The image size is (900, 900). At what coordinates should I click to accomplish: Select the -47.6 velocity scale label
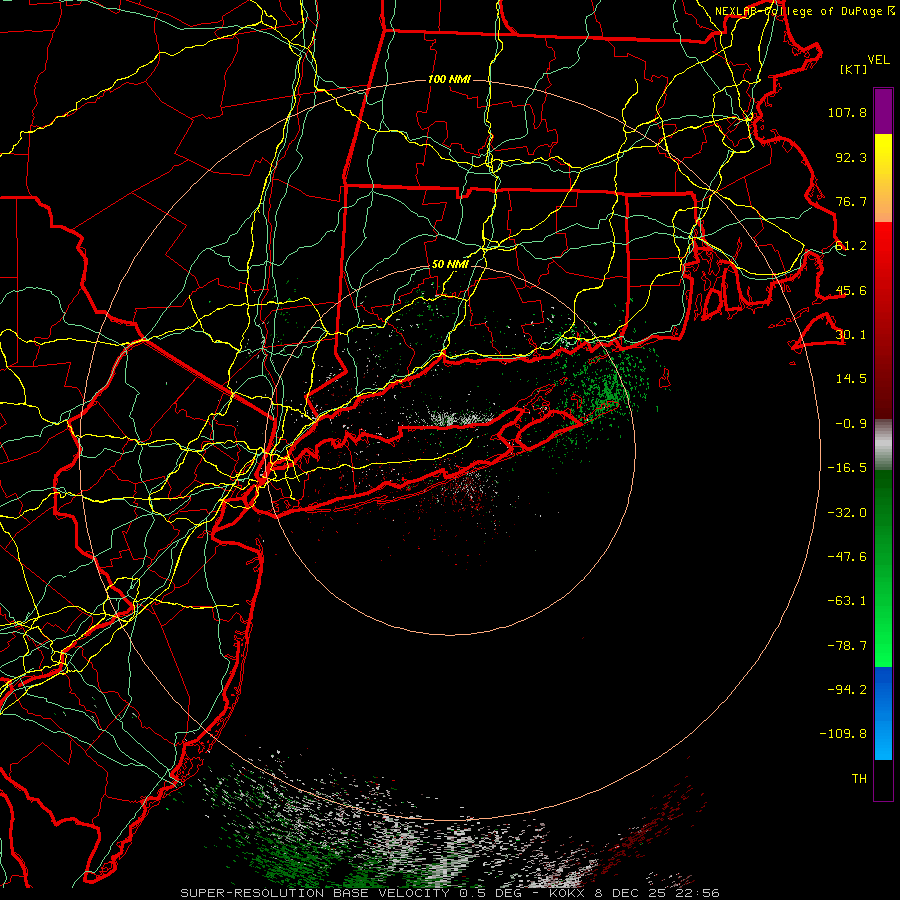pos(847,557)
